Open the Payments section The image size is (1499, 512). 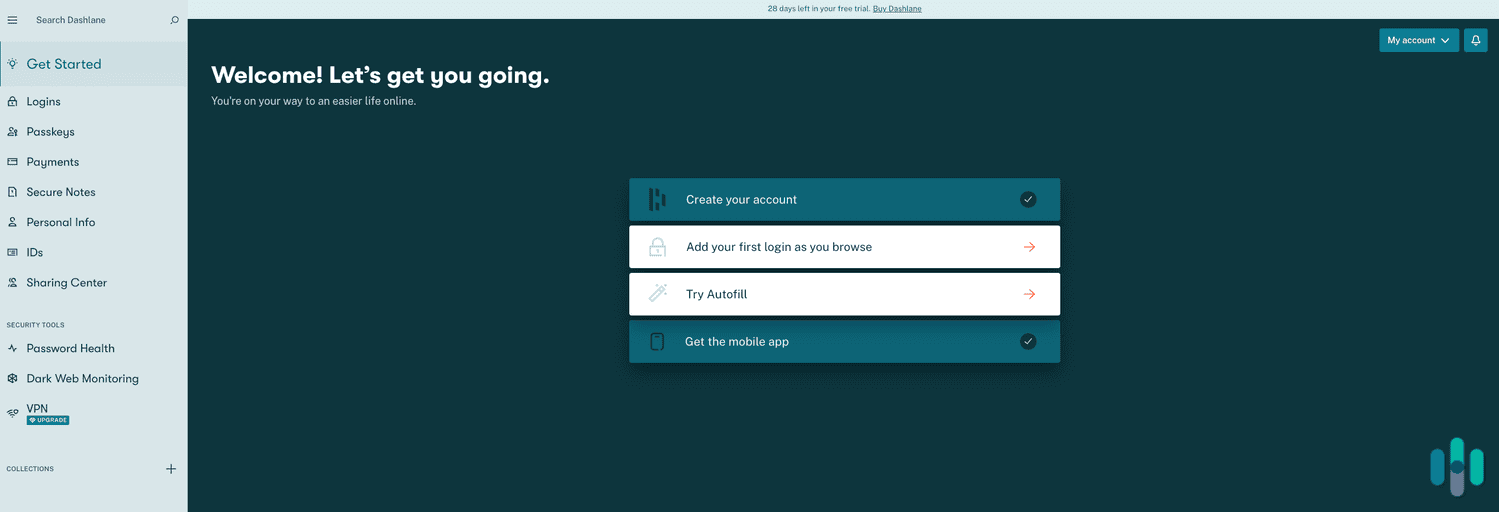(52, 162)
